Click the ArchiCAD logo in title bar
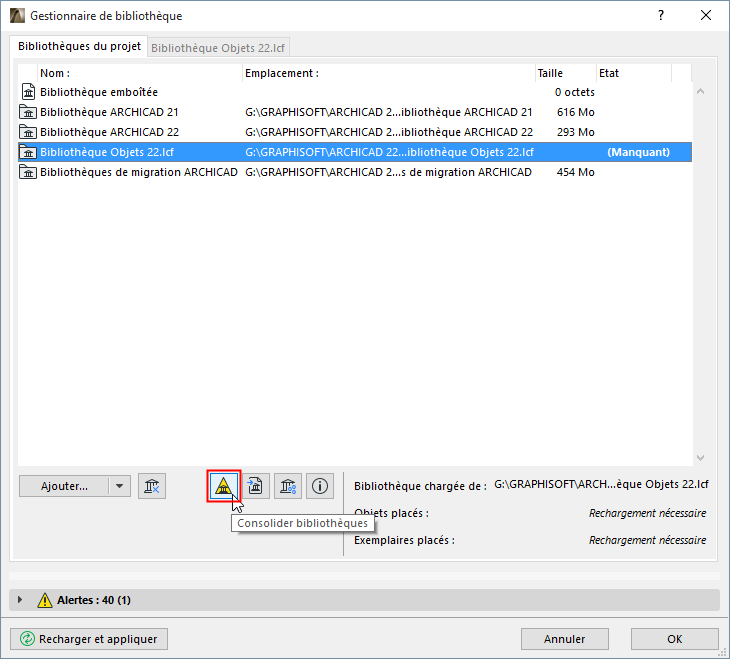 pos(17,15)
